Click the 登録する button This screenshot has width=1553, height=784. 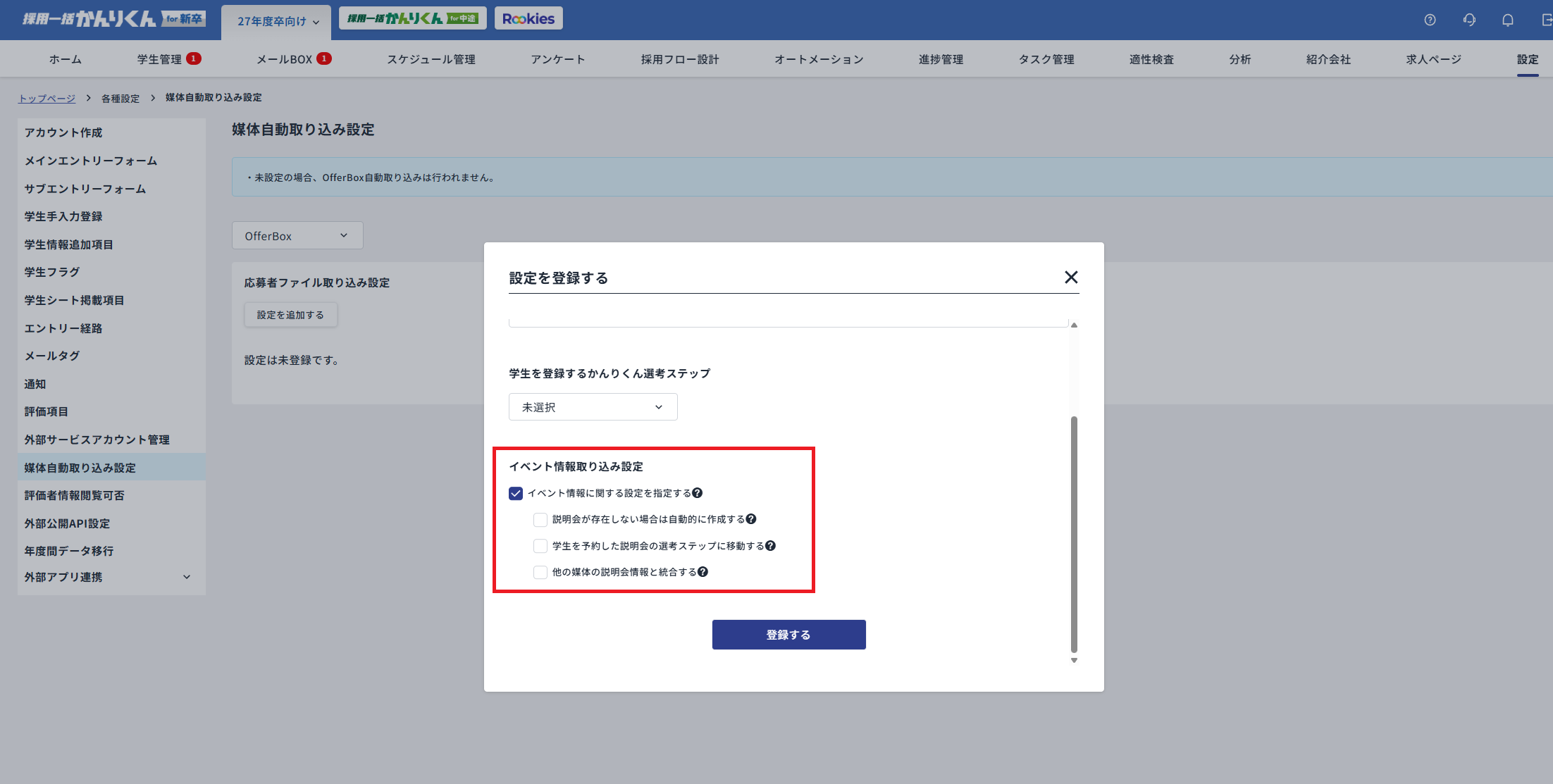788,634
